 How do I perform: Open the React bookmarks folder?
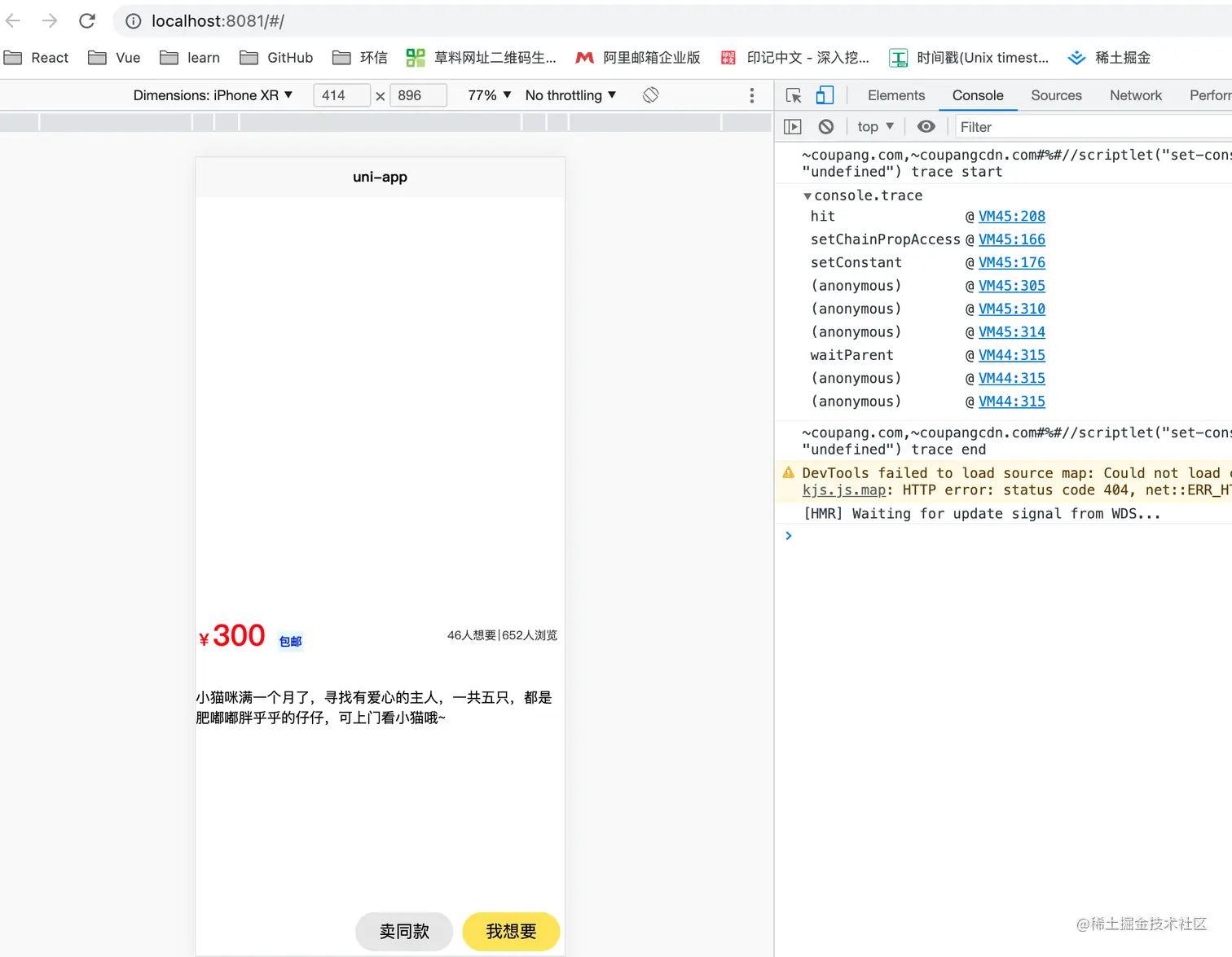click(x=36, y=58)
